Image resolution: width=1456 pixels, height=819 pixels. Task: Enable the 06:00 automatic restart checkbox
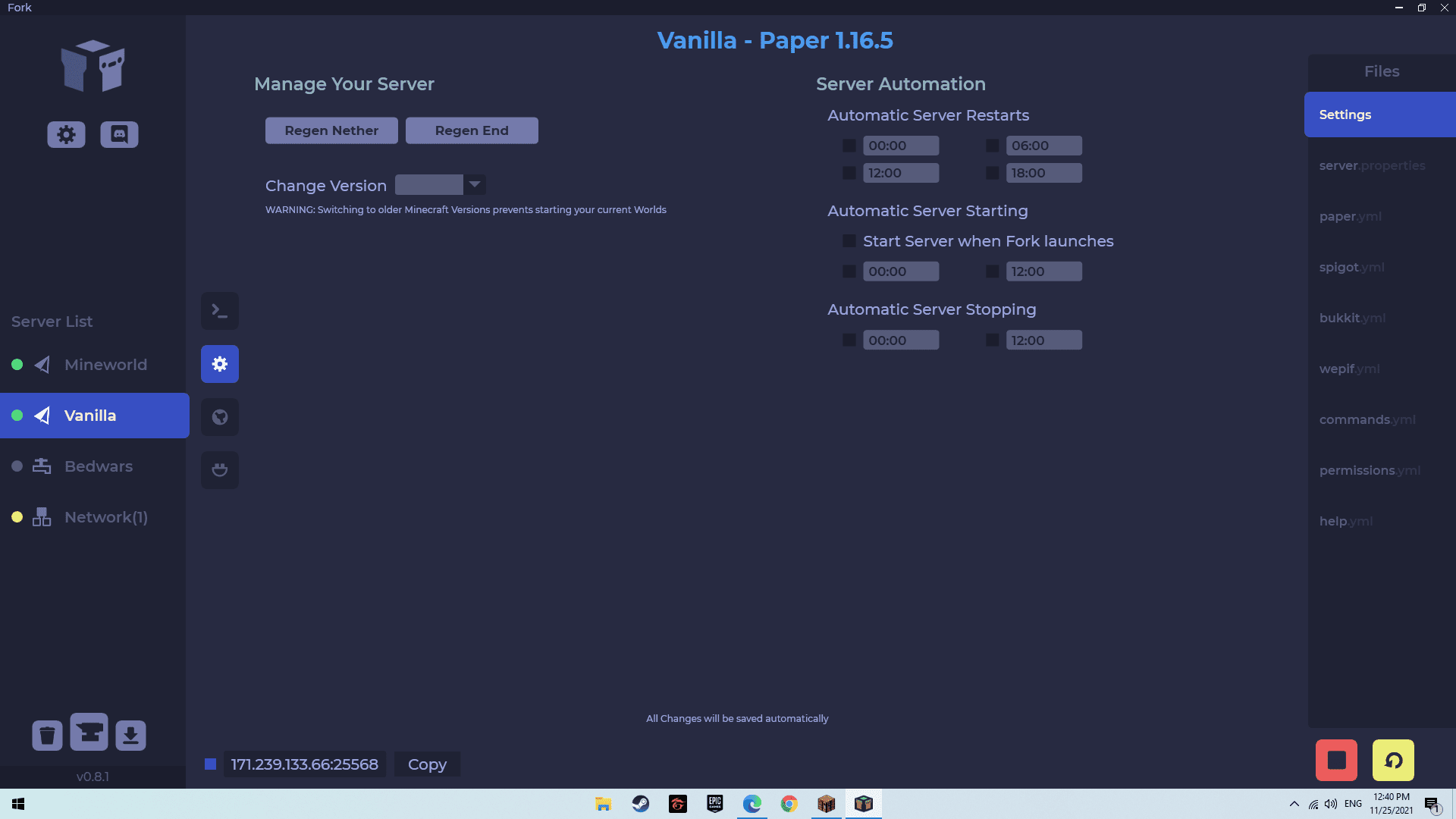(x=992, y=146)
